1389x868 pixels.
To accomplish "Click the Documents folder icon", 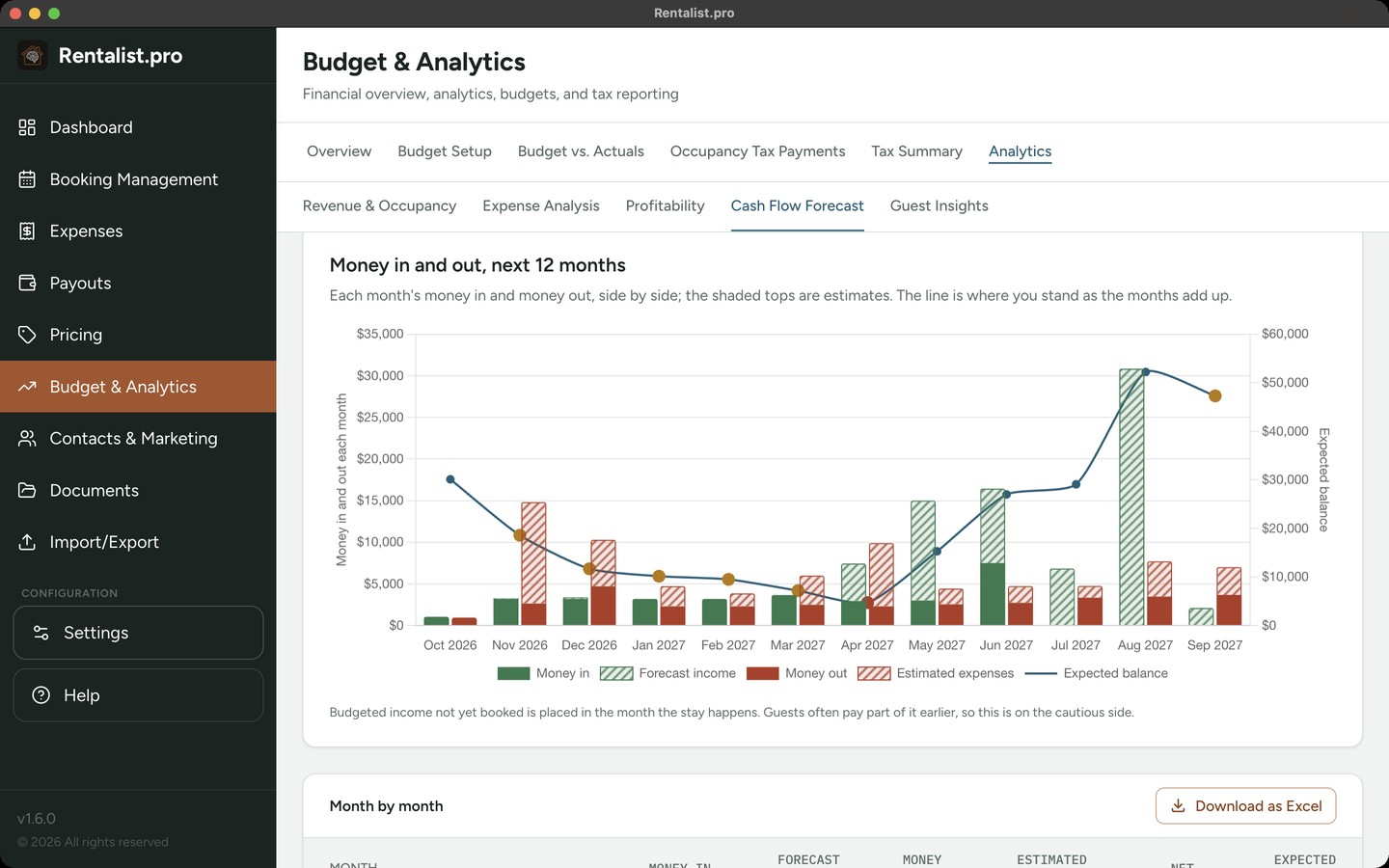I will 27,490.
